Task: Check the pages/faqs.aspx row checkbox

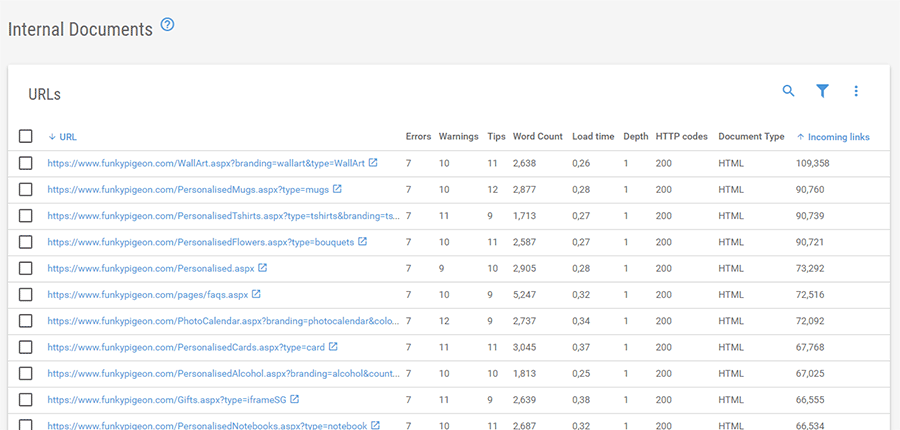Action: tap(25, 295)
